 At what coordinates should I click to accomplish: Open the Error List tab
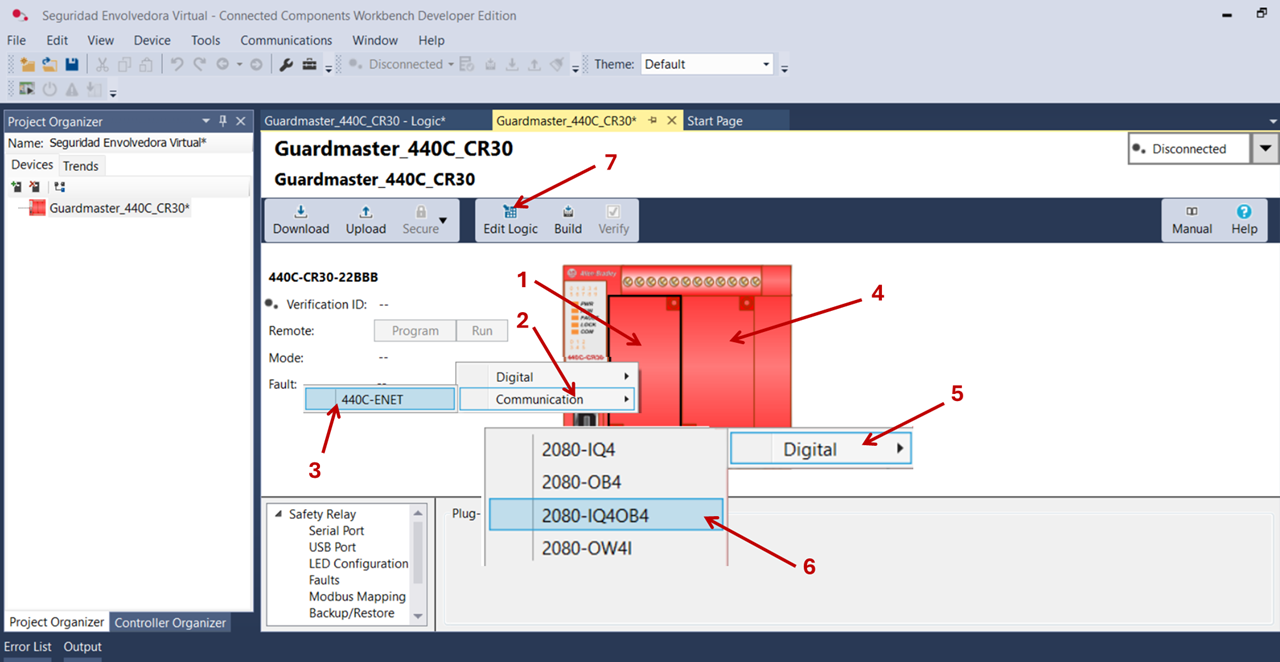28,647
